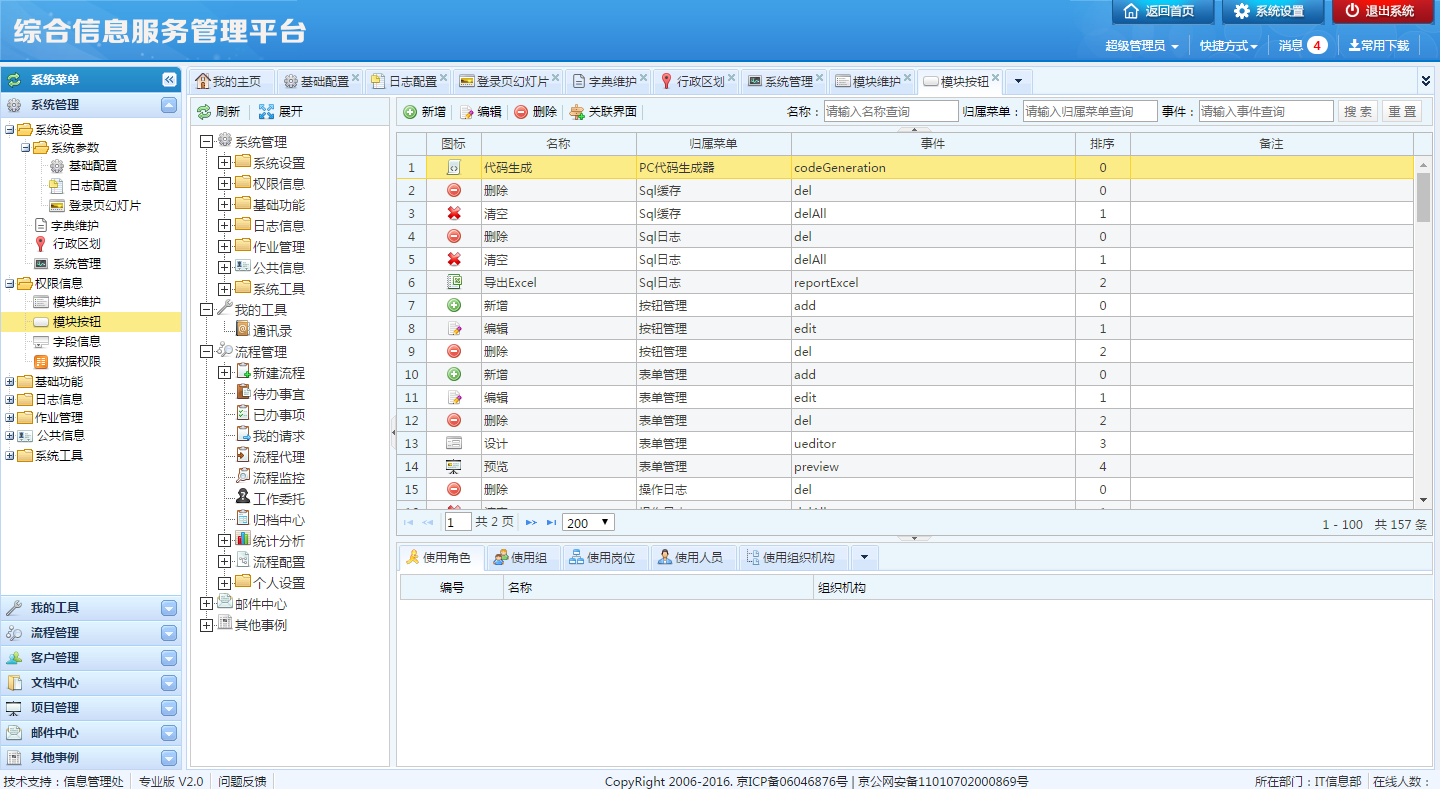Click the green plus icon in grid row 7
1440x789 pixels.
(453, 306)
